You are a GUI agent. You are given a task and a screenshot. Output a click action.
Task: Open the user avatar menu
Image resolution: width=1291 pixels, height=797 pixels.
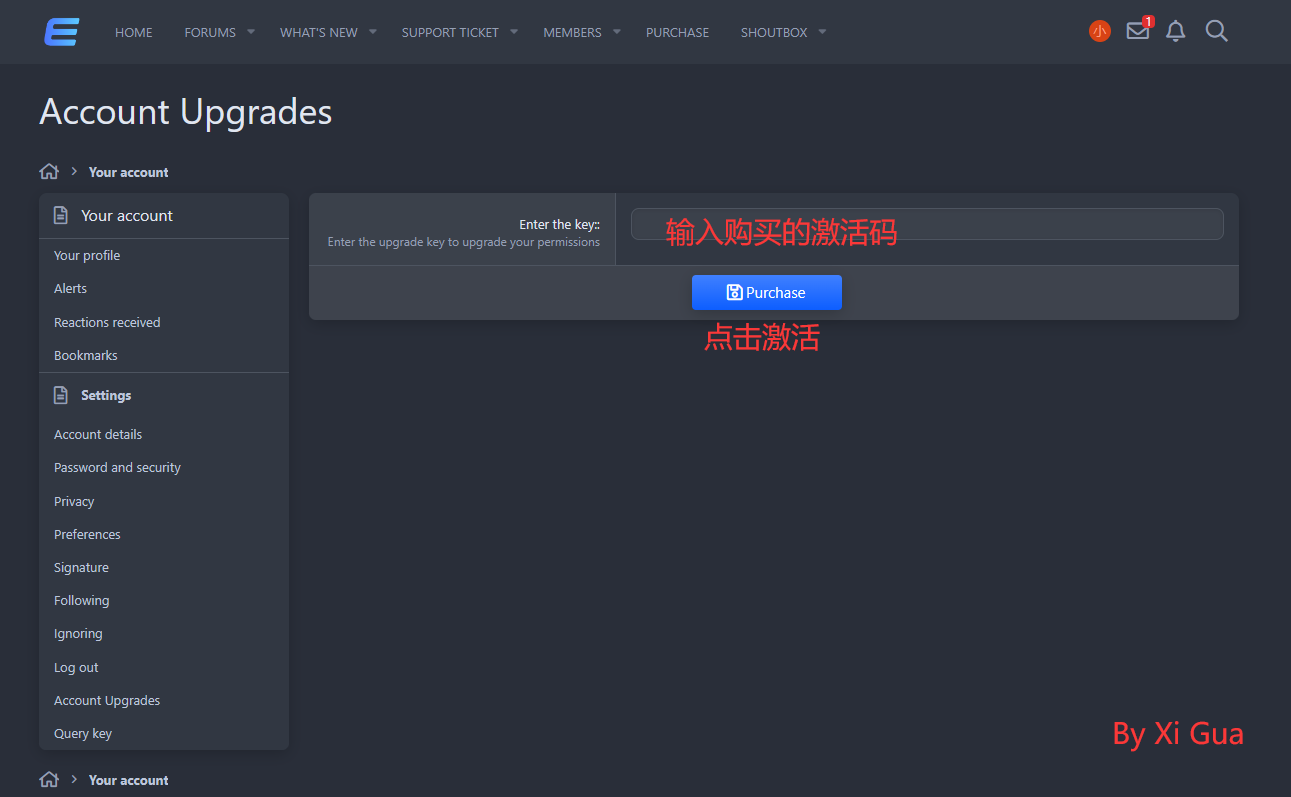coord(1099,32)
